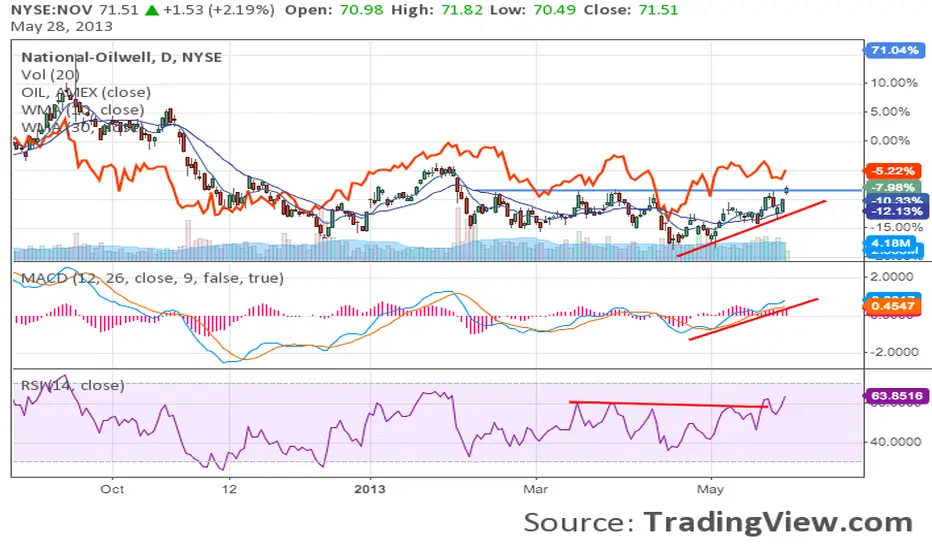This screenshot has height=550, width=932.
Task: Click the 4.18M volume label
Action: 891,243
